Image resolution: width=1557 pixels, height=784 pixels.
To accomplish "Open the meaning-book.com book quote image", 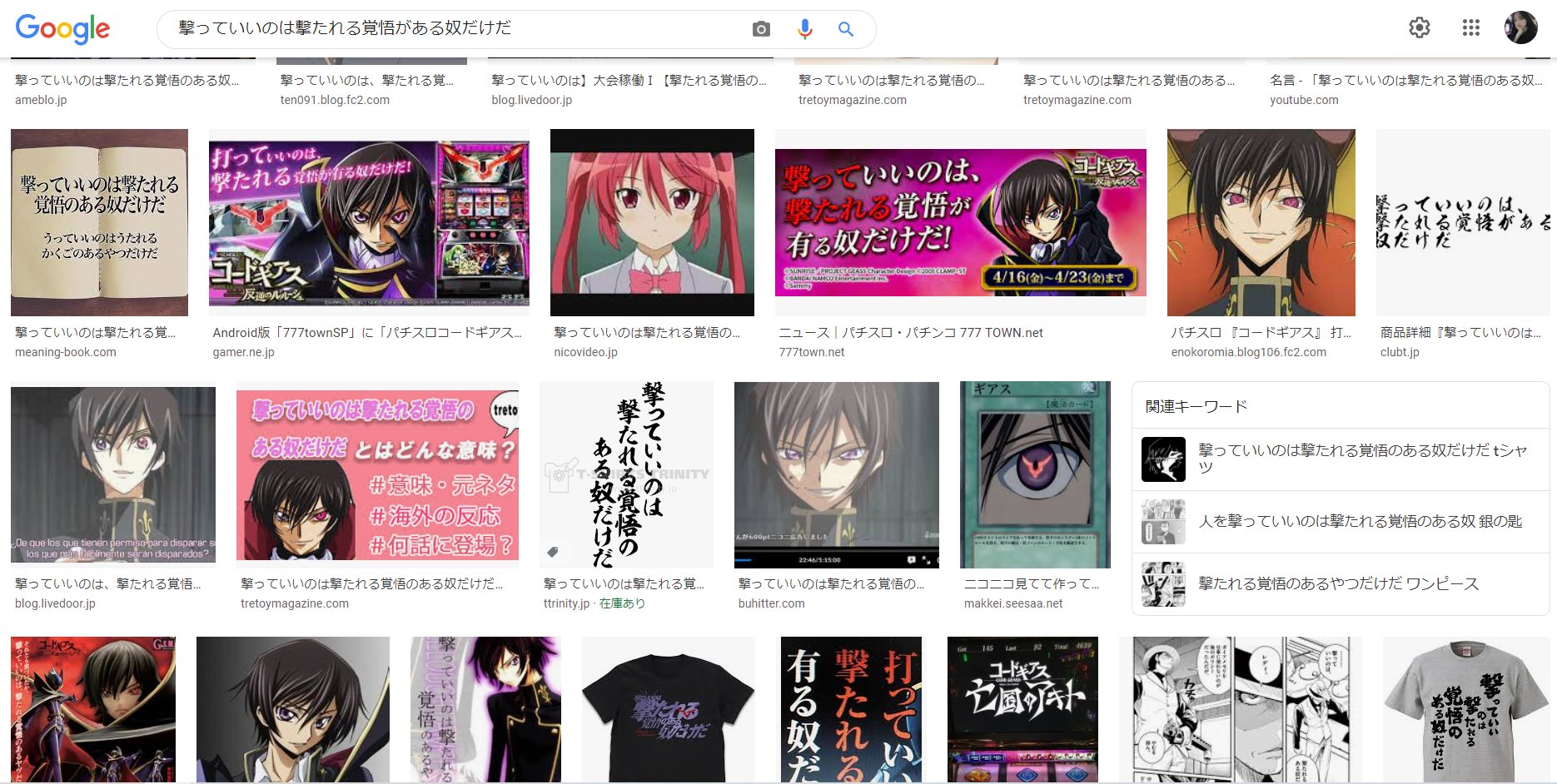I will [x=99, y=222].
